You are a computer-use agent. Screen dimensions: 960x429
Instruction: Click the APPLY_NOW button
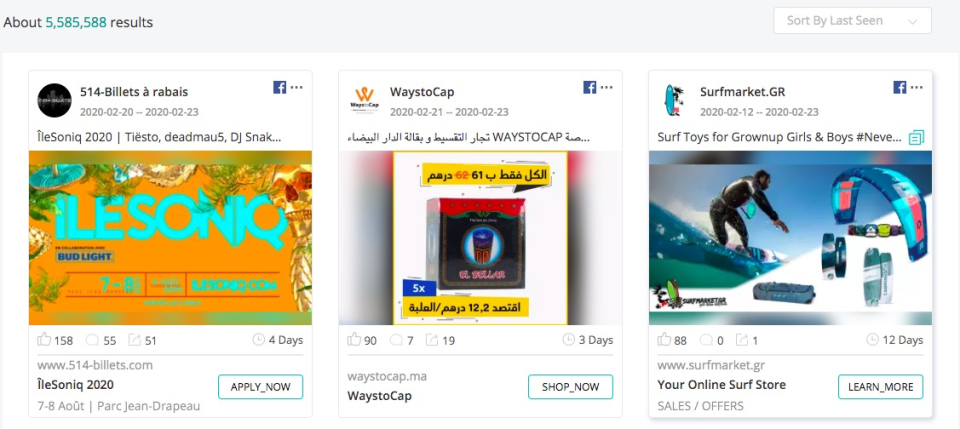(261, 387)
